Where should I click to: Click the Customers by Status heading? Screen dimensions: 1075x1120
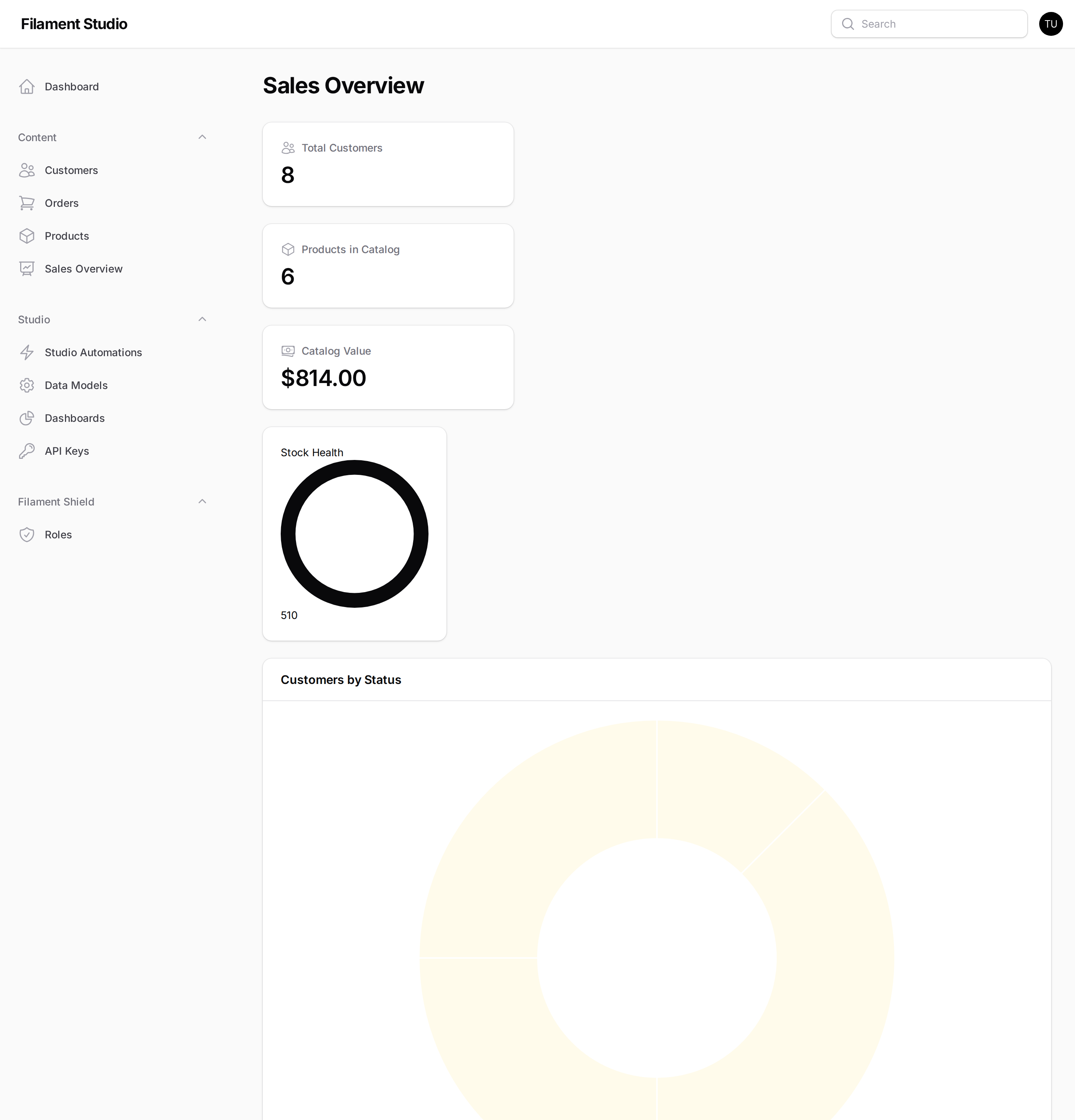(x=341, y=680)
